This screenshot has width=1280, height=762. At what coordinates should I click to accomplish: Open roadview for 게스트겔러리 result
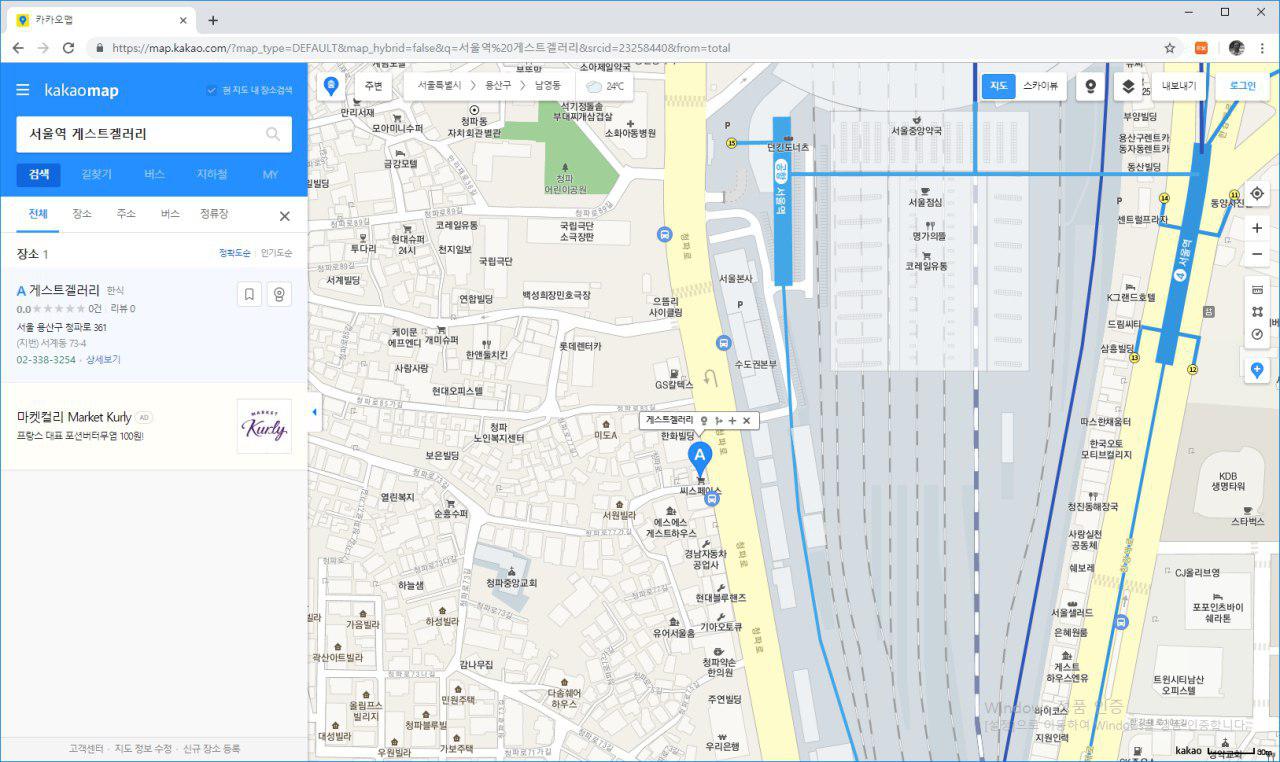[279, 294]
